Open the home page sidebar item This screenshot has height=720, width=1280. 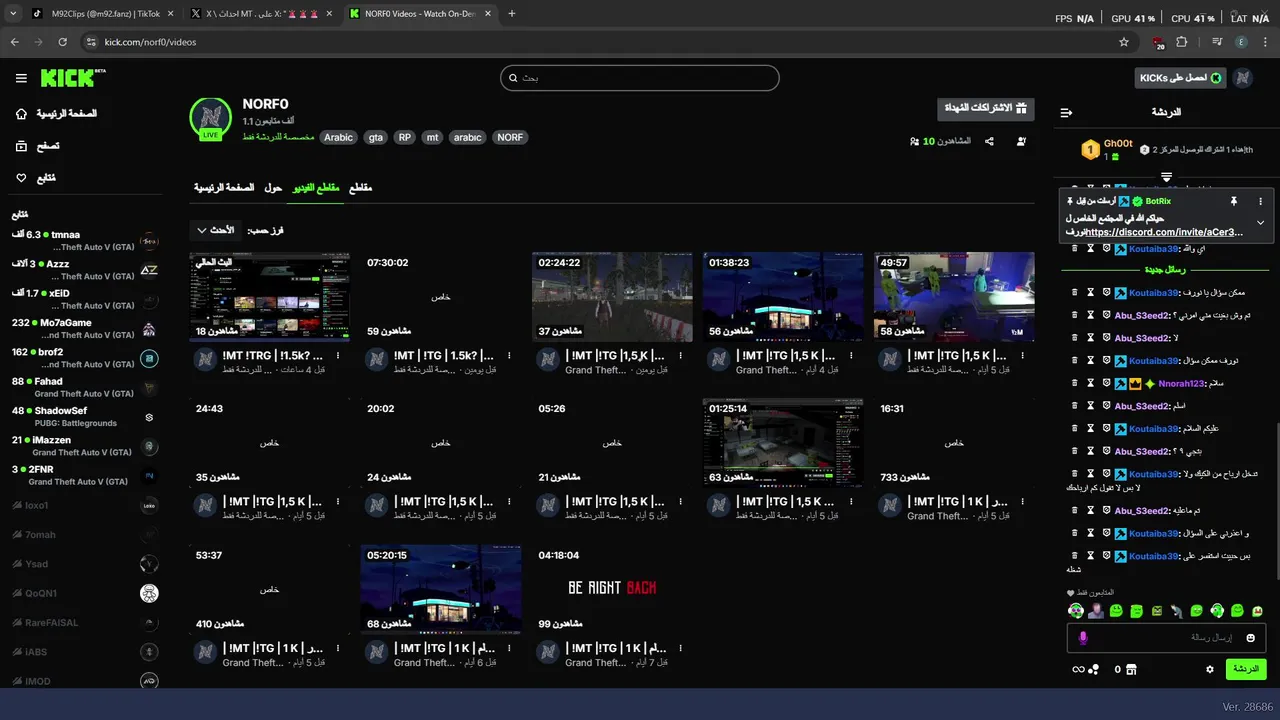(x=56, y=114)
